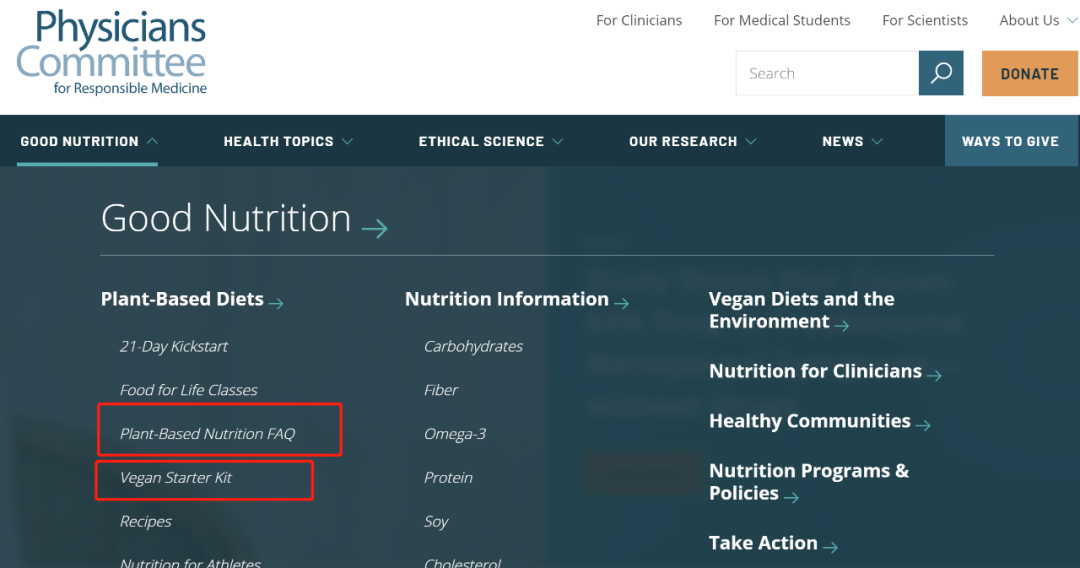Viewport: 1080px width, 568px height.
Task: Click the magnifying glass search icon
Action: click(941, 73)
